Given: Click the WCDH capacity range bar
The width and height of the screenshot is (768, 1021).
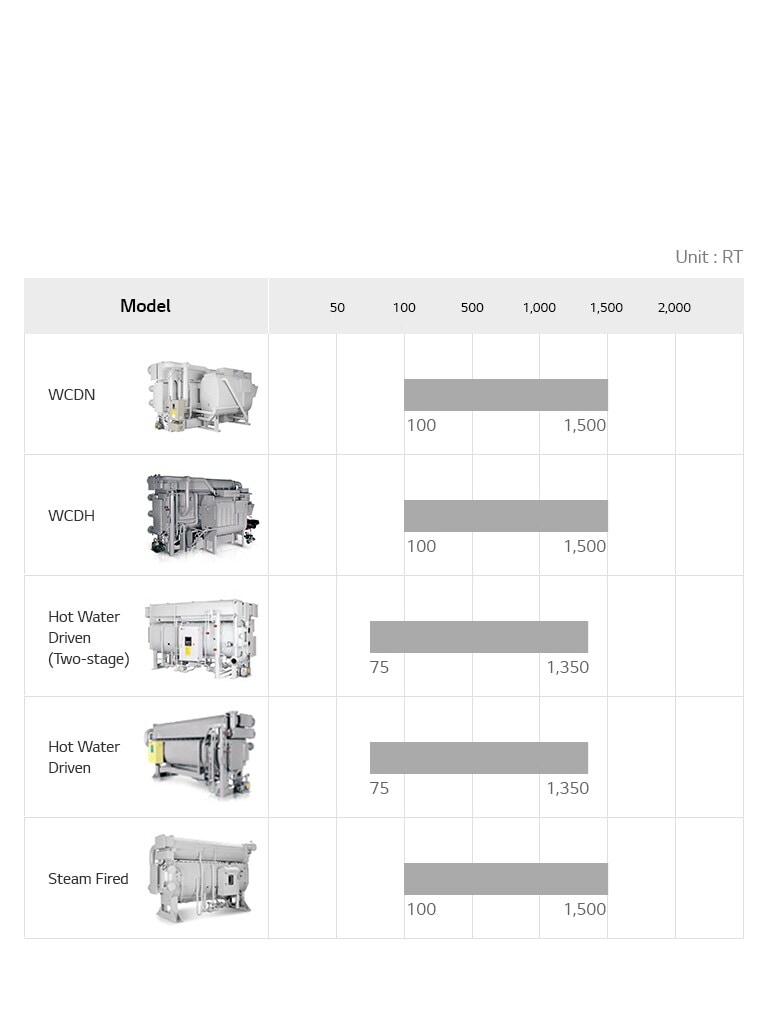Looking at the screenshot, I should pyautogui.click(x=505, y=516).
